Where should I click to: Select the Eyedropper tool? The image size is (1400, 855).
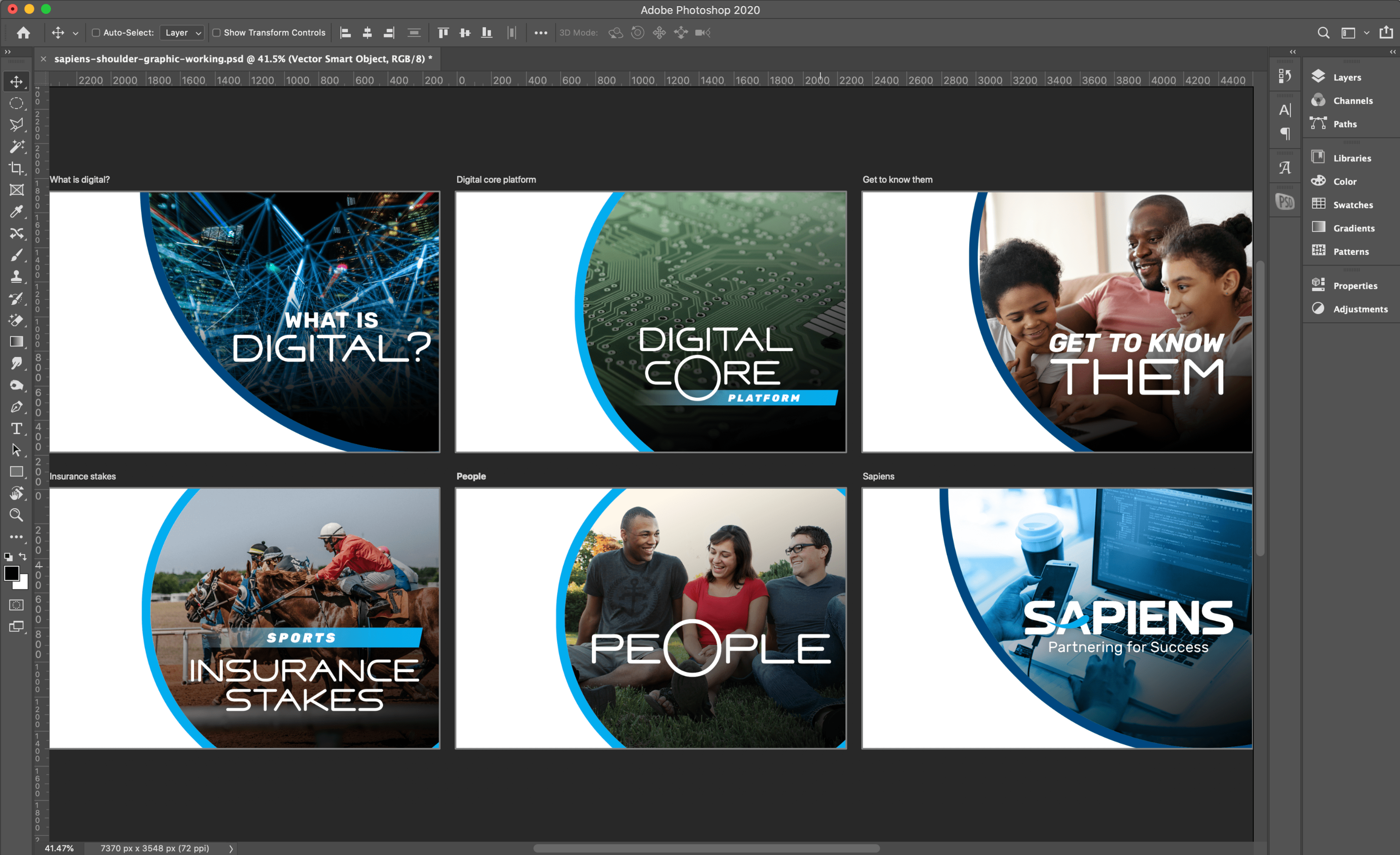(x=16, y=212)
